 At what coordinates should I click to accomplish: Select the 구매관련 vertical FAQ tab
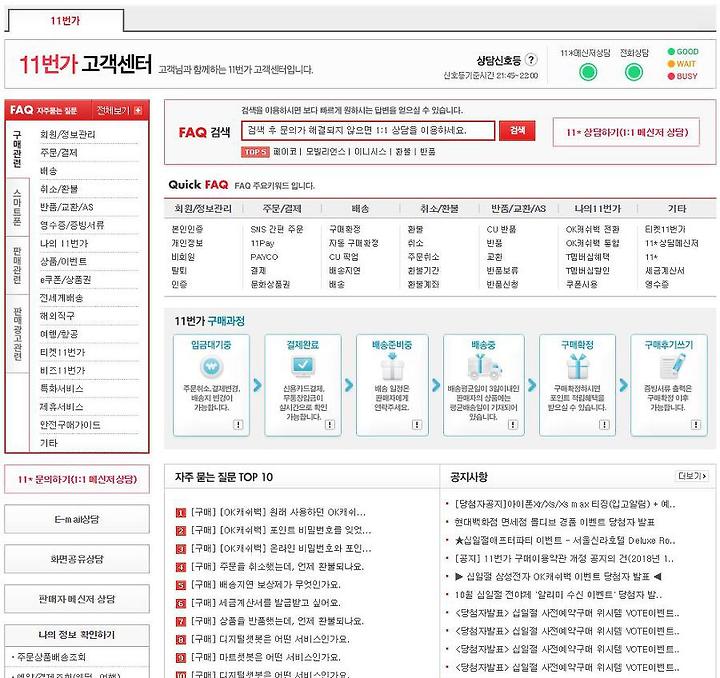pyautogui.click(x=17, y=149)
